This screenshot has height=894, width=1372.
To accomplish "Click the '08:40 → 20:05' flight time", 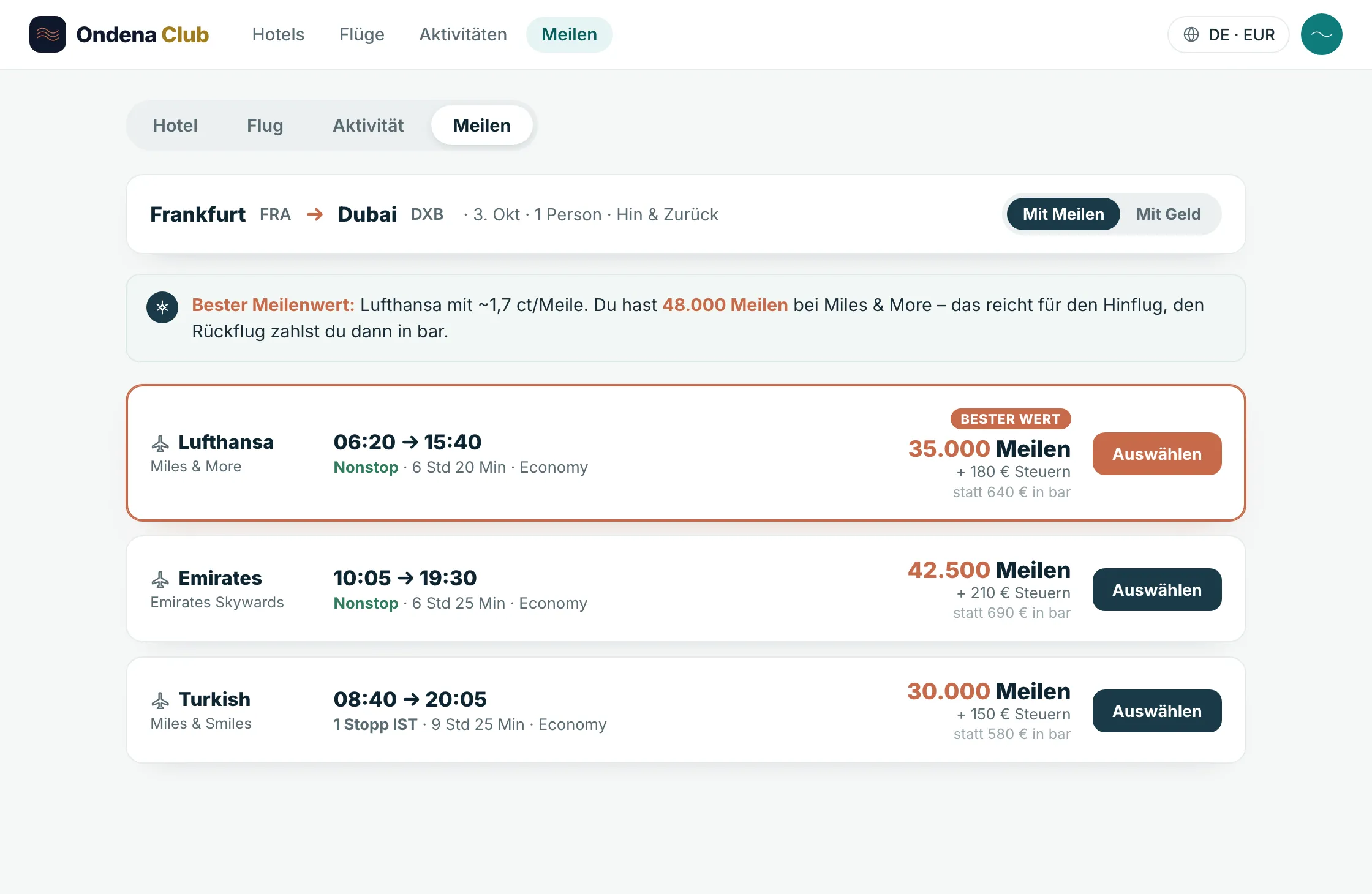I will pyautogui.click(x=410, y=699).
